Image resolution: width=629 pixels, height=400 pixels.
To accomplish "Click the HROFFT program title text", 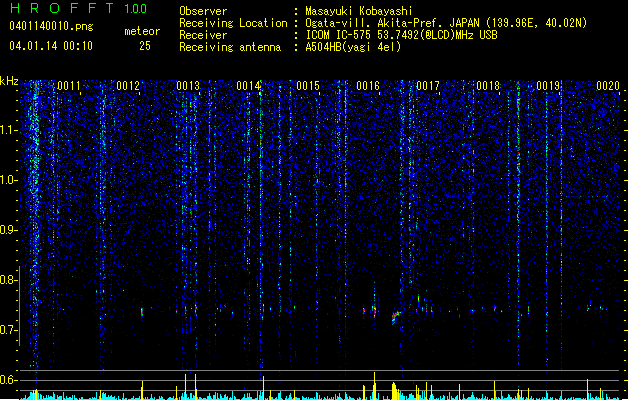I will point(62,8).
